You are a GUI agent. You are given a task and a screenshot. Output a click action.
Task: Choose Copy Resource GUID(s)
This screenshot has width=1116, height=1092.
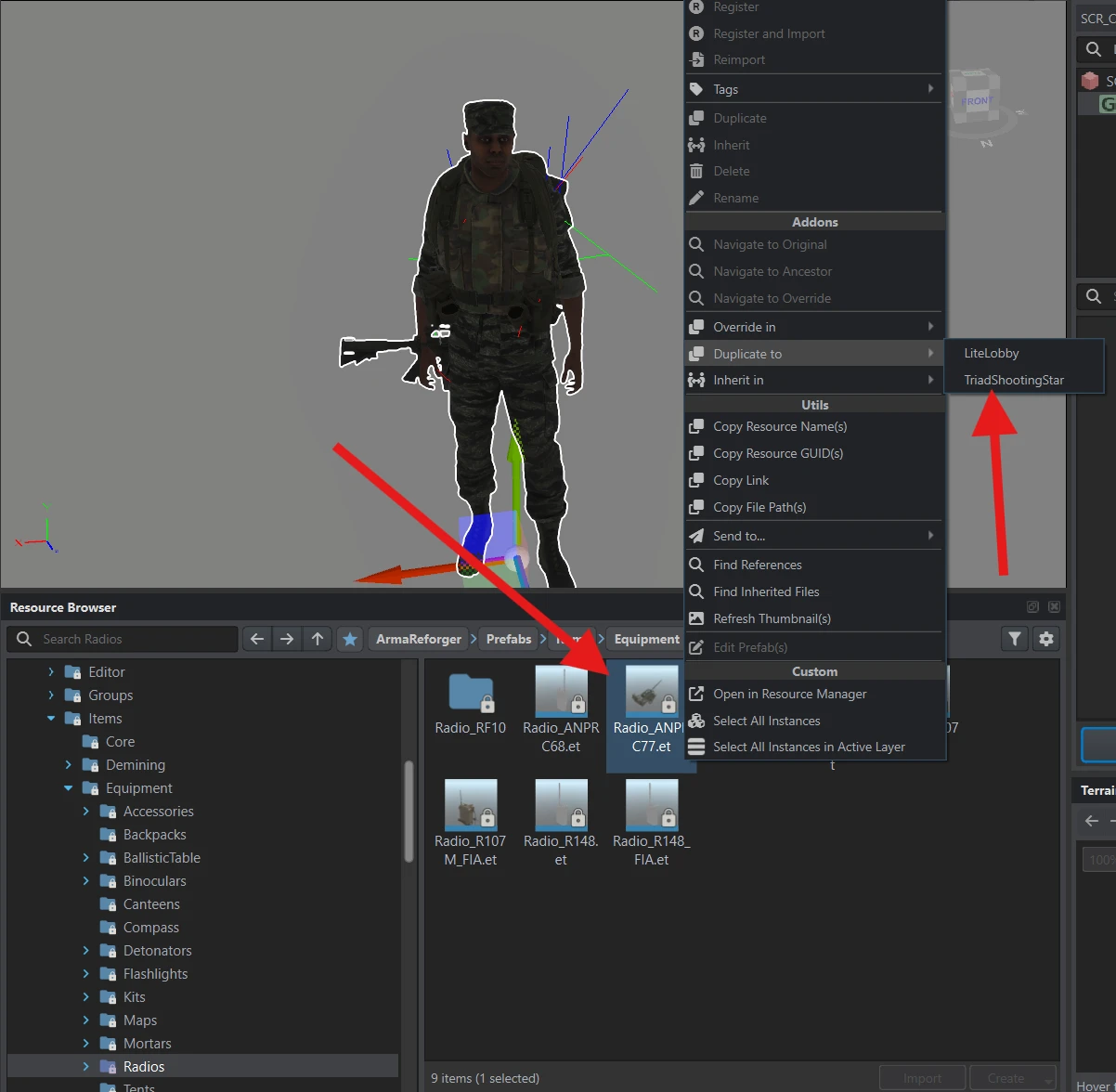814,453
